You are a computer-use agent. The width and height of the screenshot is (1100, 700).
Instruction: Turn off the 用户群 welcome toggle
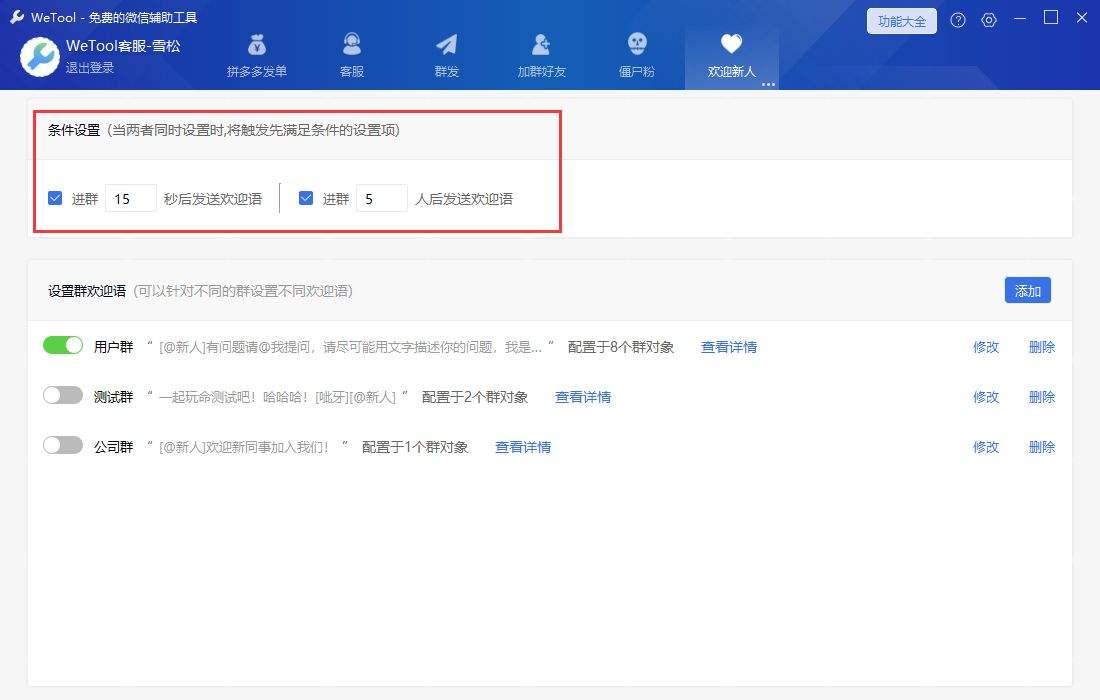(x=62, y=345)
